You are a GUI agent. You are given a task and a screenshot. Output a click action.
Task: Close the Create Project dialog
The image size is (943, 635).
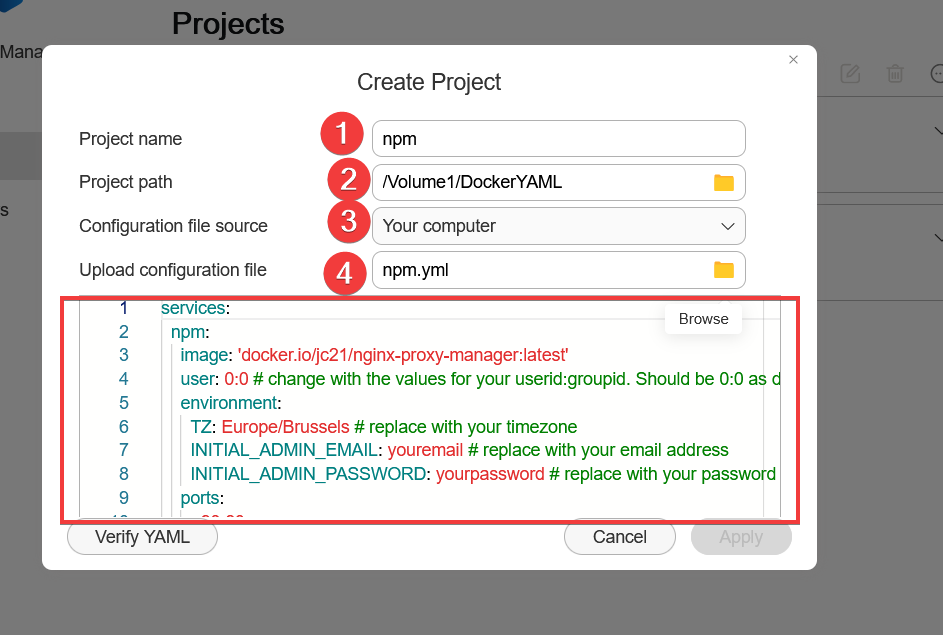pos(793,60)
